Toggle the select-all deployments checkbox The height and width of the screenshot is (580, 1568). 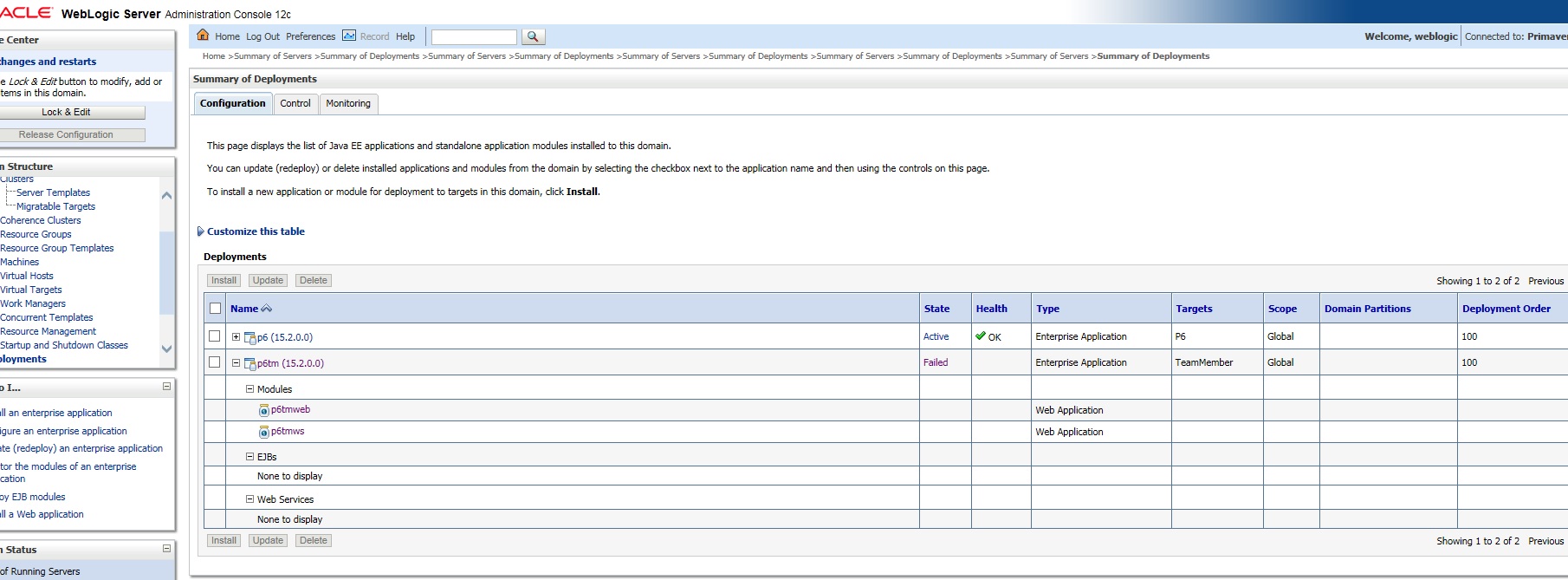tap(215, 308)
